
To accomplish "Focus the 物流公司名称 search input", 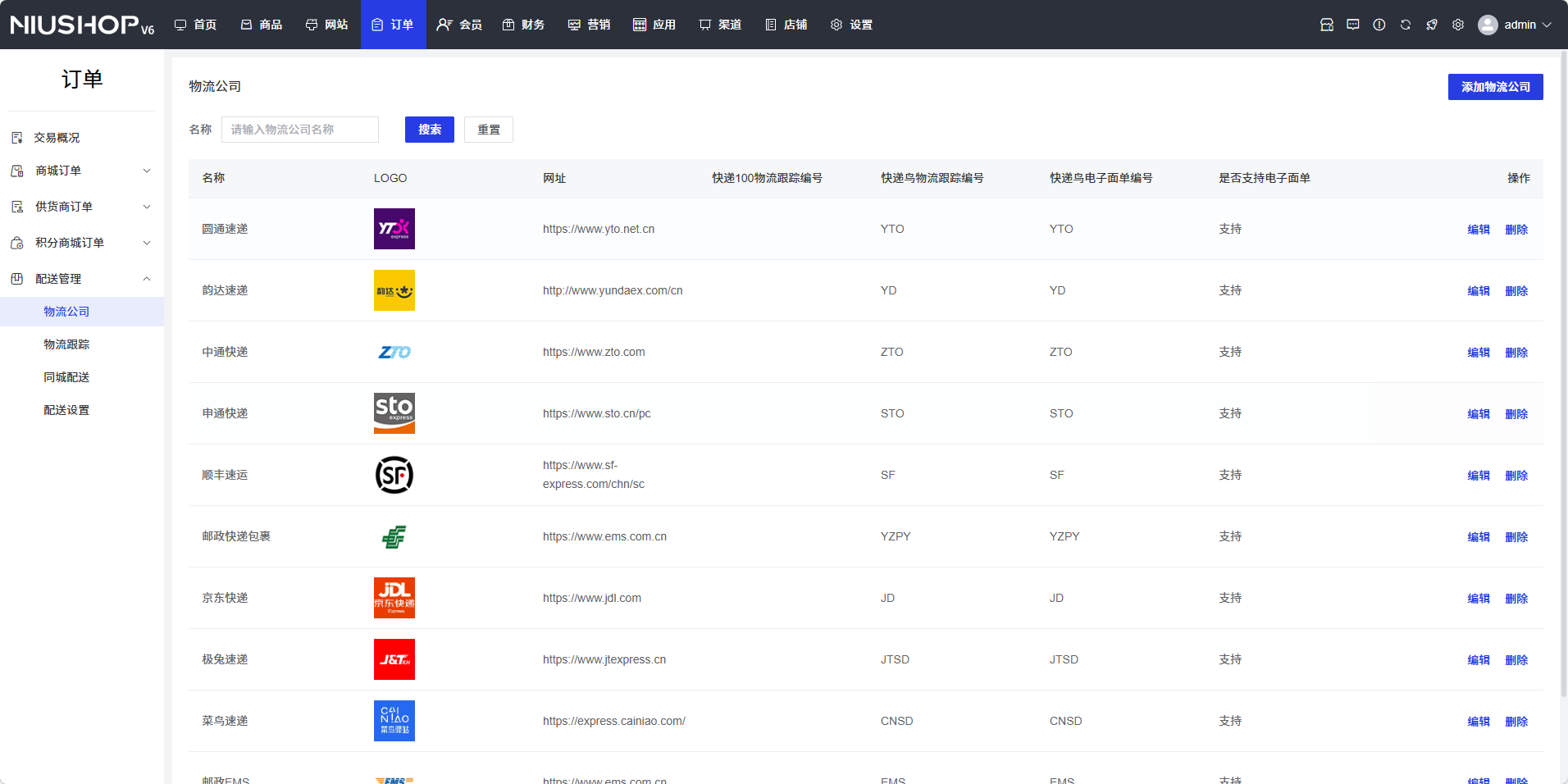I will click(300, 130).
